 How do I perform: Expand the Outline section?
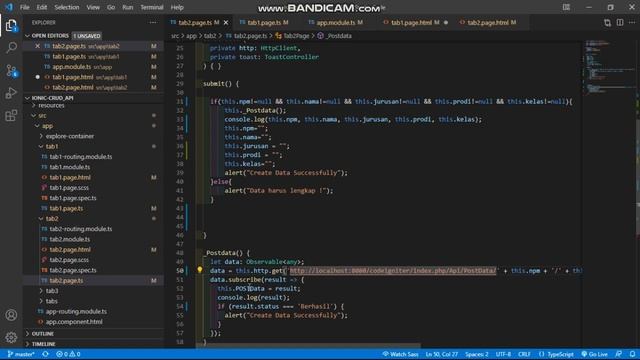[x=94, y=334]
